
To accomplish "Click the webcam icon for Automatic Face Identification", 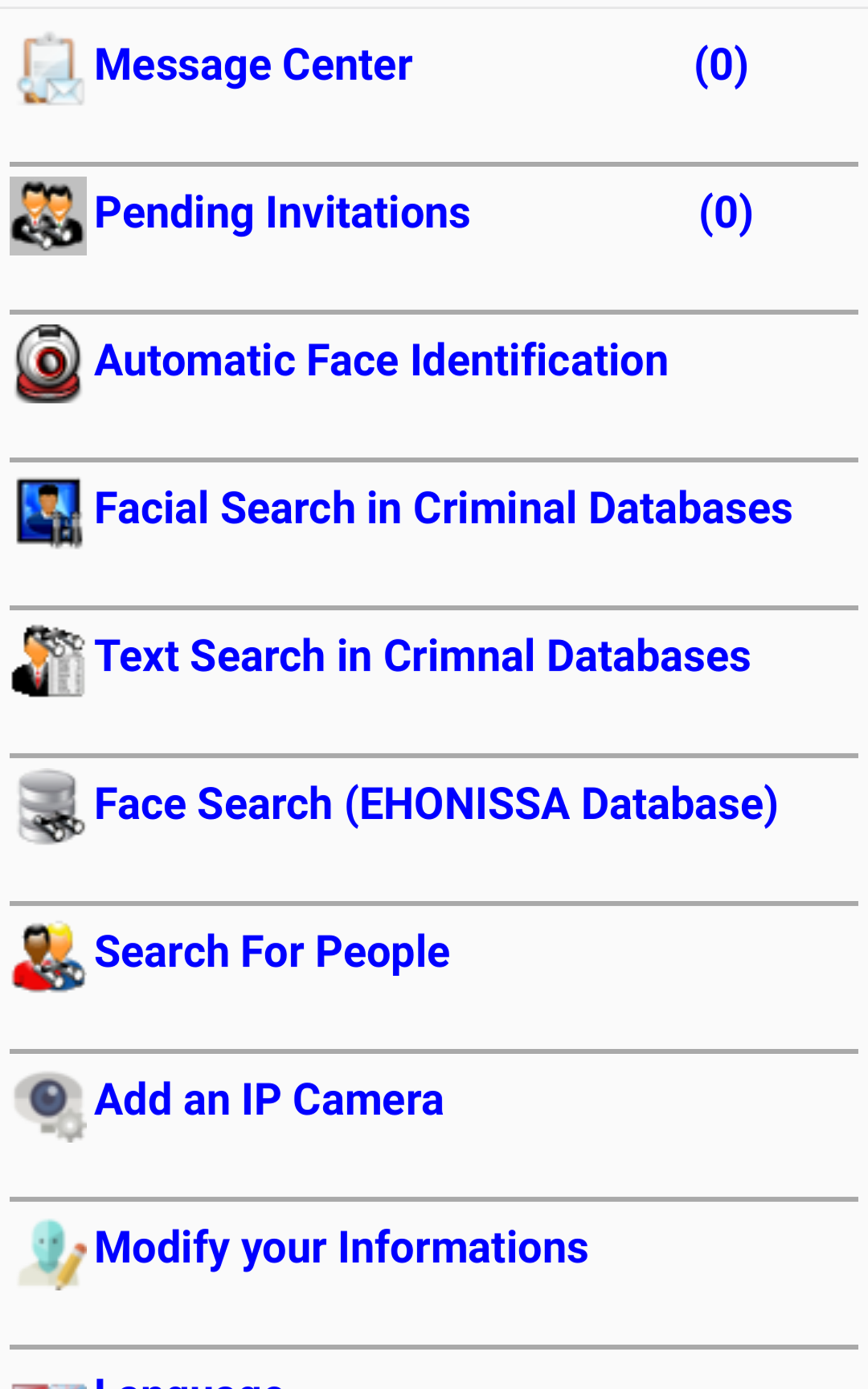I will [x=48, y=363].
